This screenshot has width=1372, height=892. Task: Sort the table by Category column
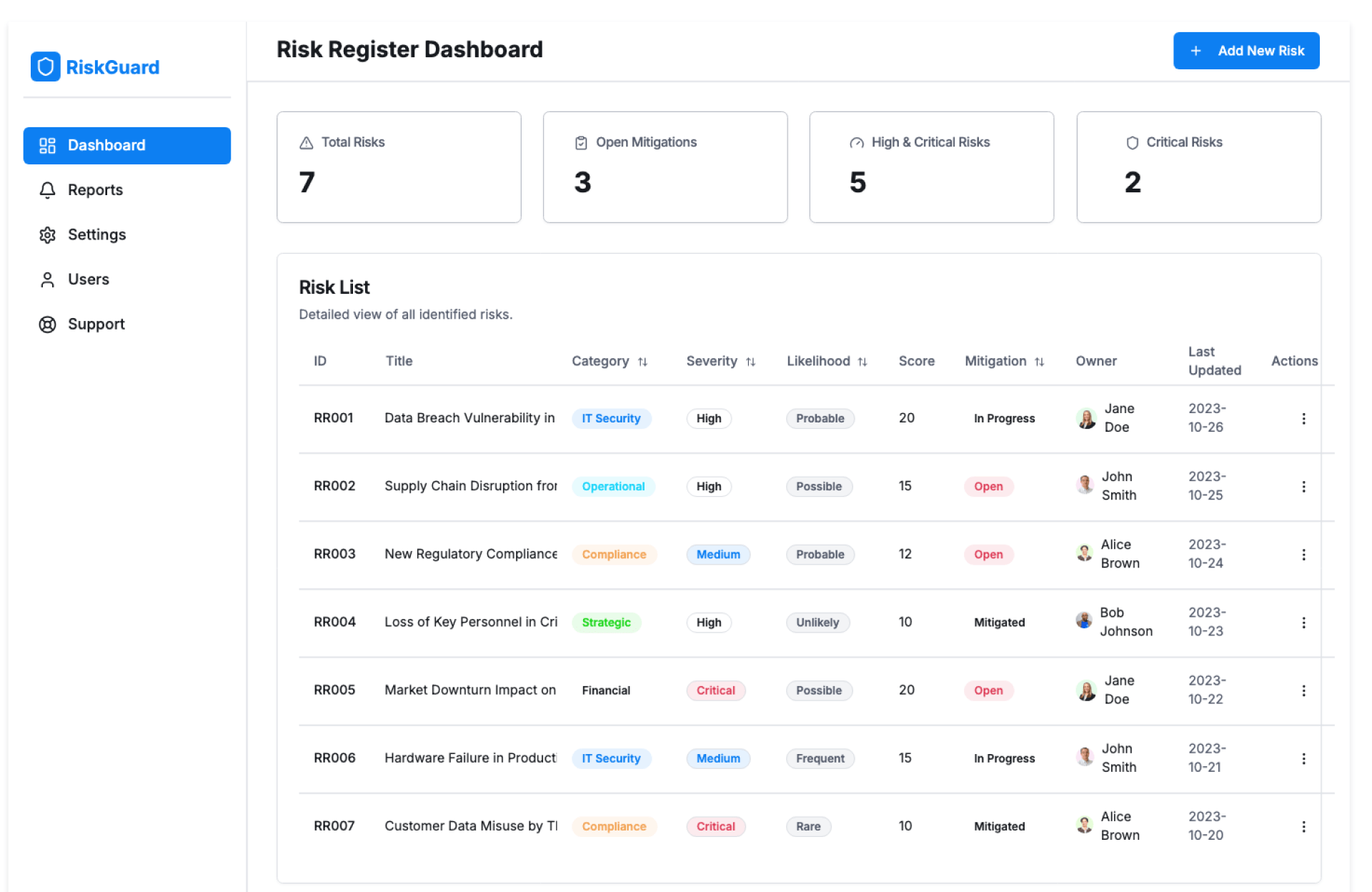point(642,362)
